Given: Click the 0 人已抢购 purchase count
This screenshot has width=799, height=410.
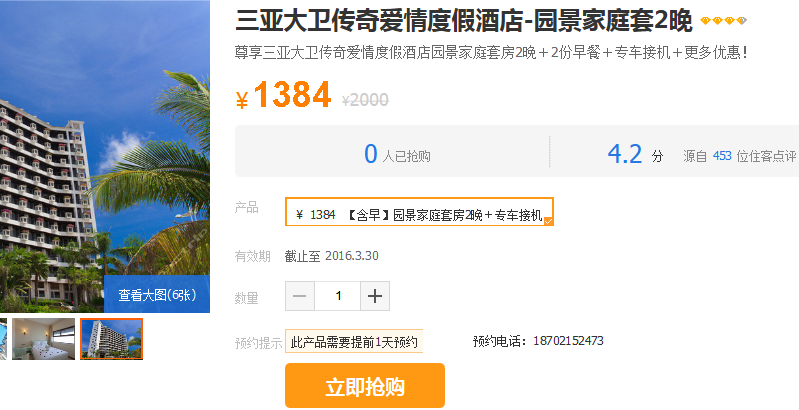Looking at the screenshot, I should (397, 154).
